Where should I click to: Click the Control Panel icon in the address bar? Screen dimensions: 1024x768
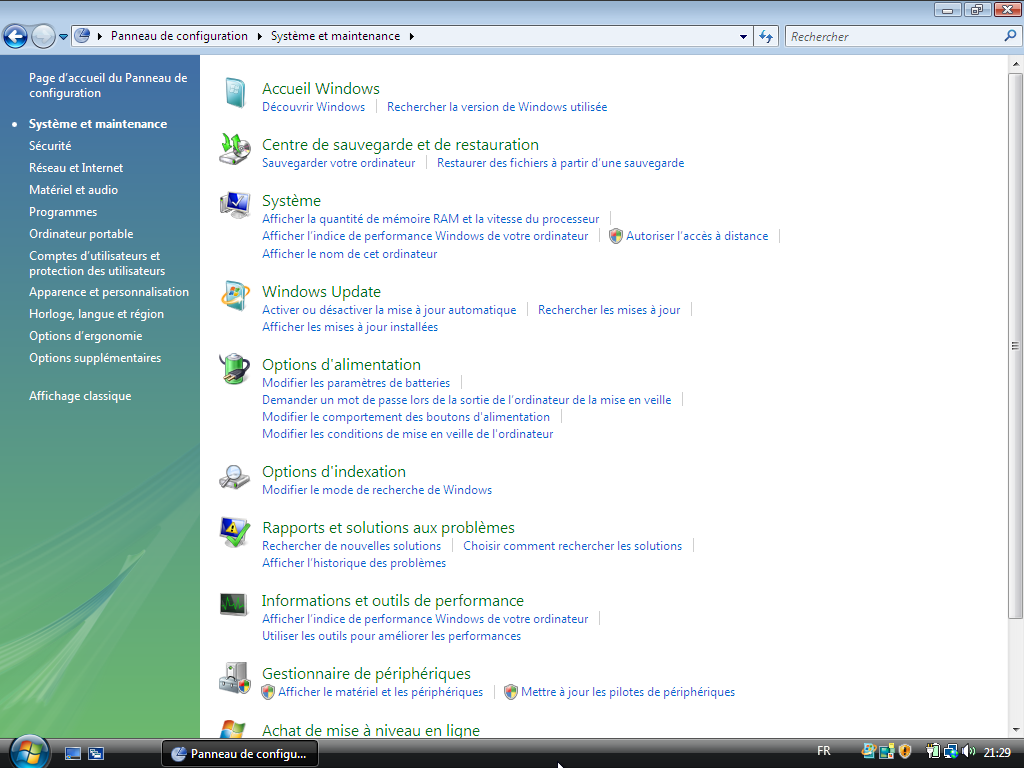point(82,36)
